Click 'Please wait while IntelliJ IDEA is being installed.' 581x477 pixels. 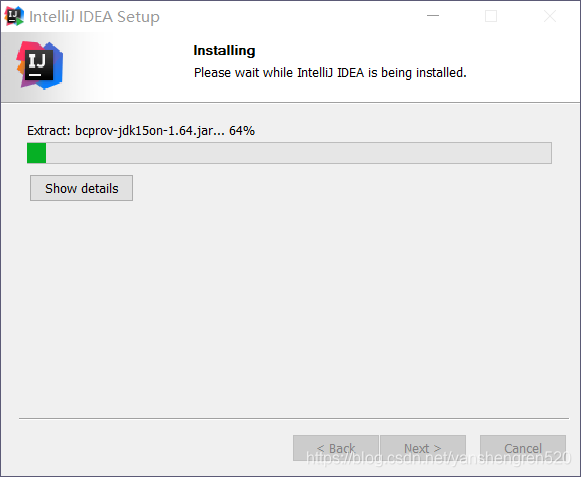[x=330, y=73]
